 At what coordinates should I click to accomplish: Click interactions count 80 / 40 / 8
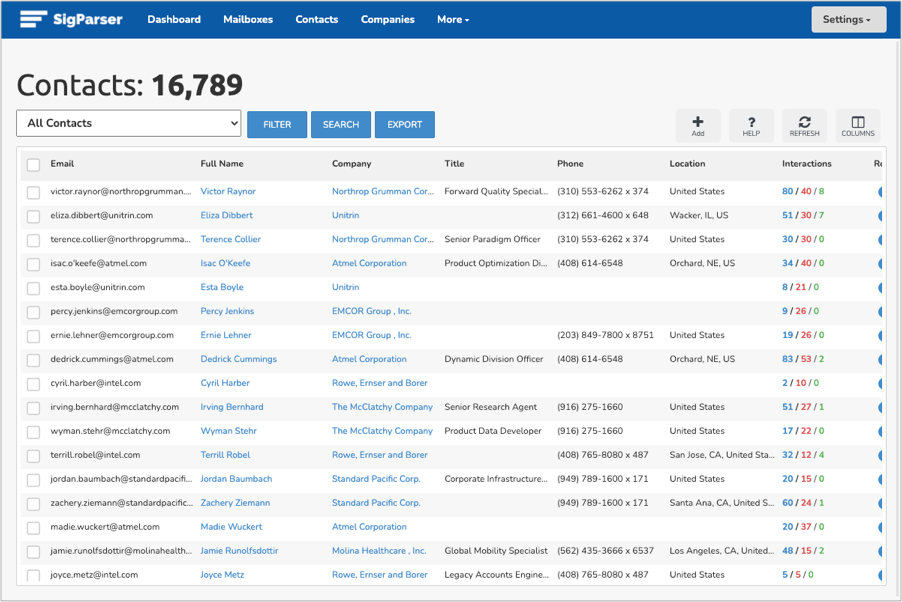tap(802, 191)
